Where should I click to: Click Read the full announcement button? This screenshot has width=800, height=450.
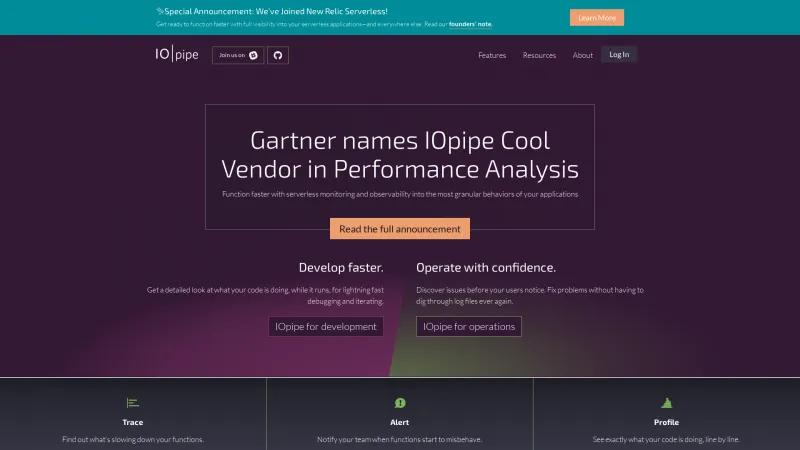pos(400,229)
